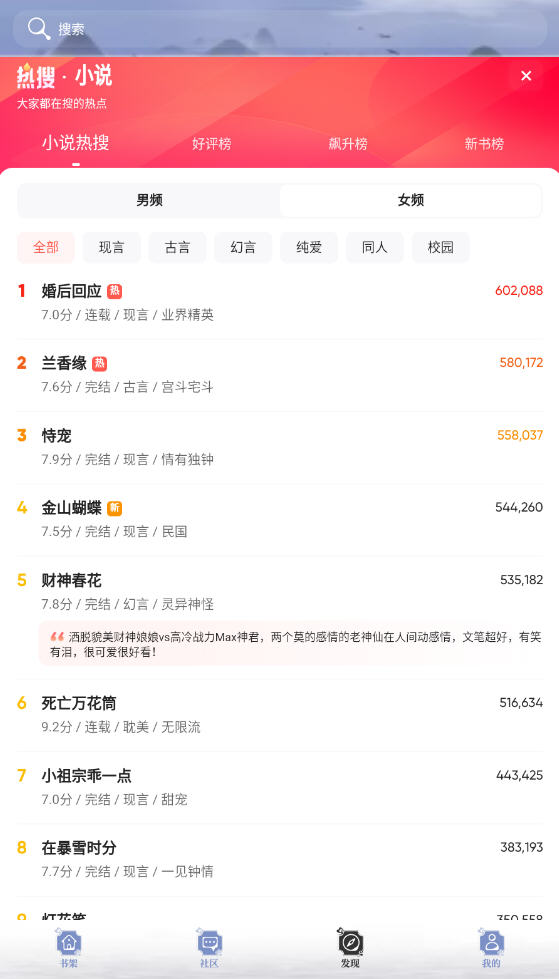This screenshot has width=559, height=979.
Task: Select the 全部 category filter
Action: [46, 247]
